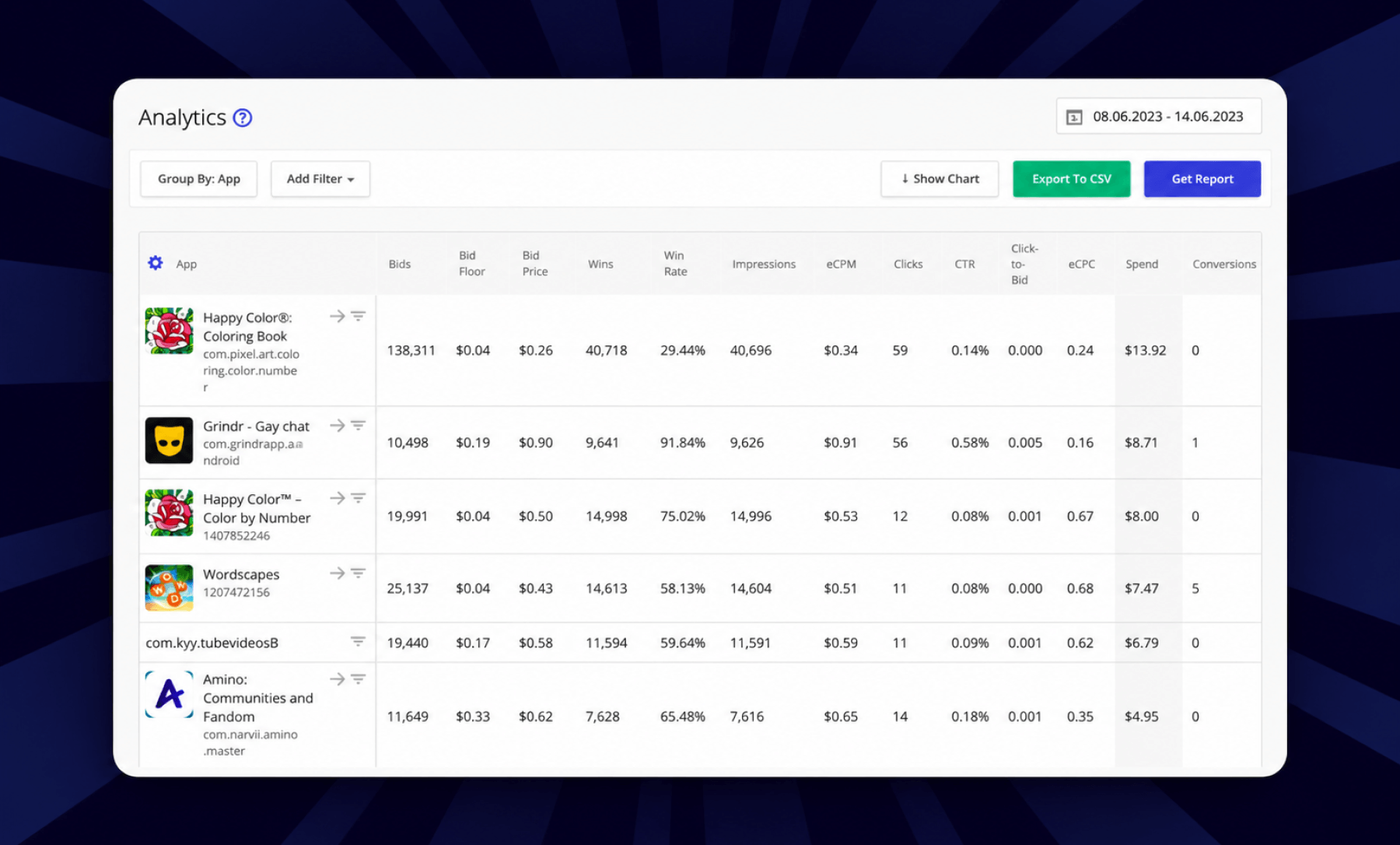Screen dimensions: 1400x845
Task: Click the Wordscapes app name
Action: pyautogui.click(x=241, y=574)
